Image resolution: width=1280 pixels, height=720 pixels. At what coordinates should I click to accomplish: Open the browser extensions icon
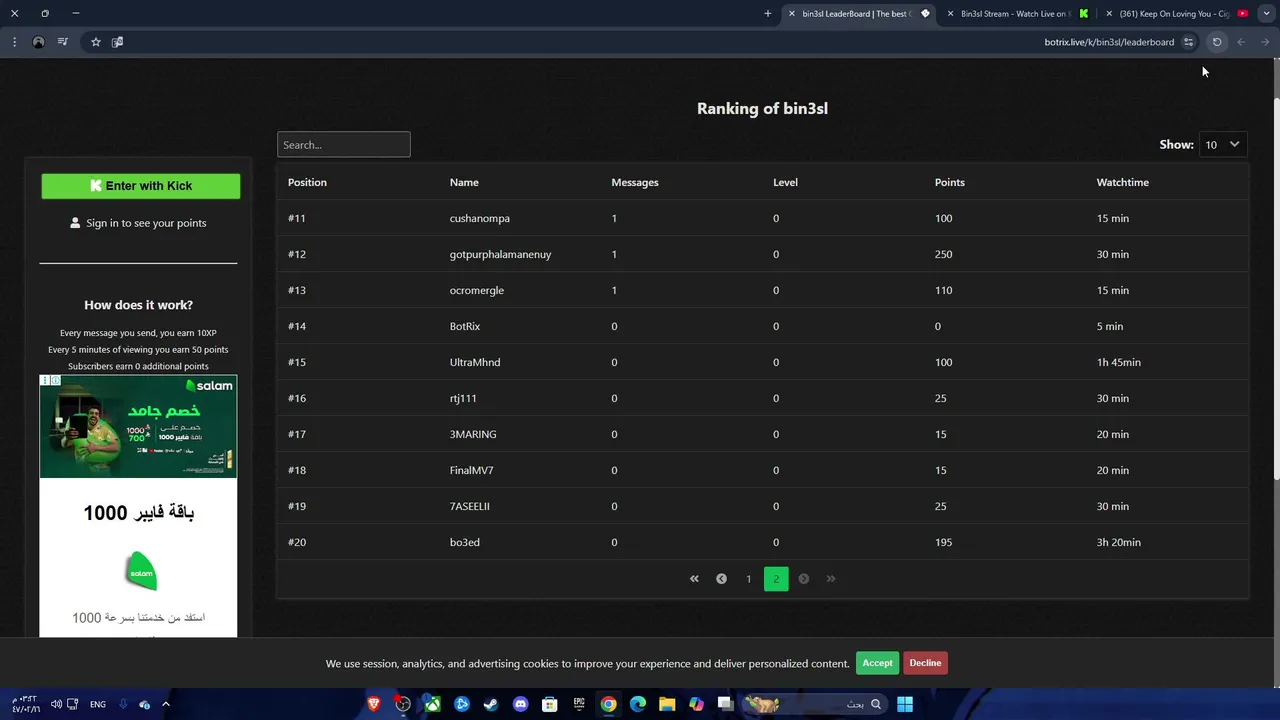pos(118,42)
